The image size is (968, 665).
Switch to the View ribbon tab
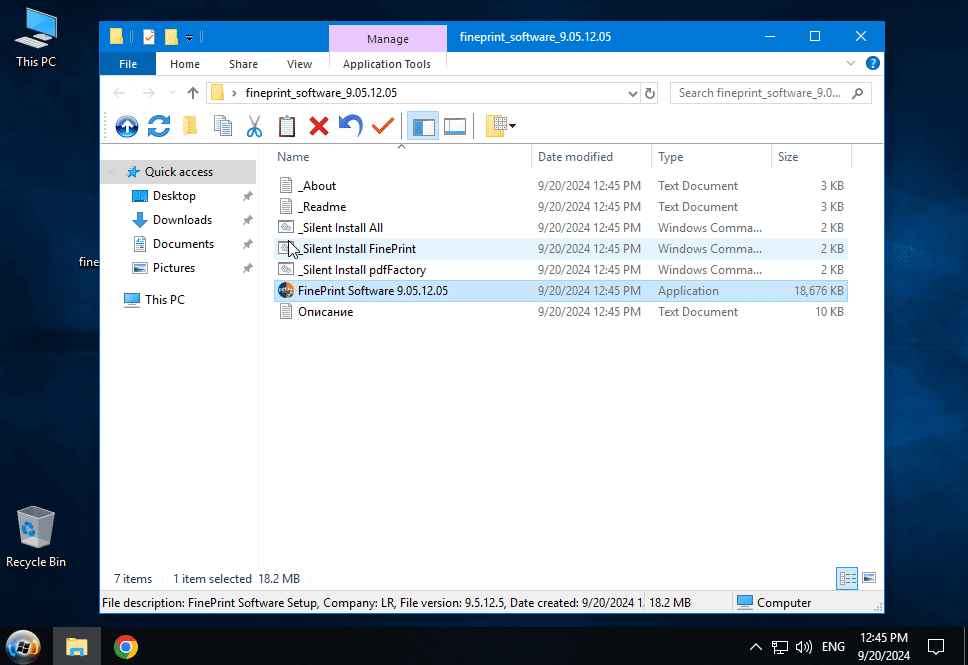(x=299, y=64)
